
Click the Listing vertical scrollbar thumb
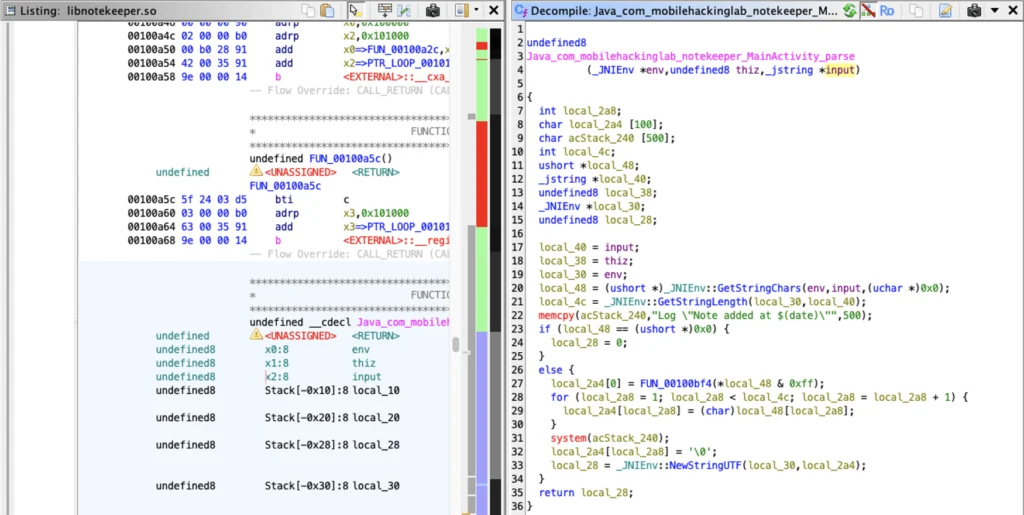click(455, 345)
